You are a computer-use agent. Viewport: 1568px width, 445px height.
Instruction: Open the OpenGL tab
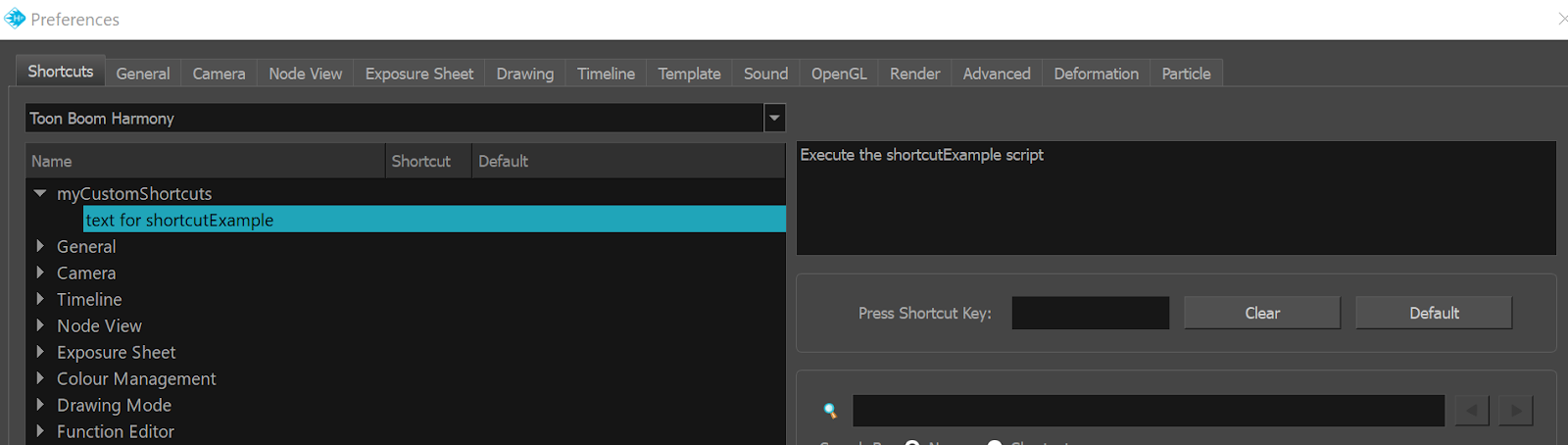click(839, 74)
